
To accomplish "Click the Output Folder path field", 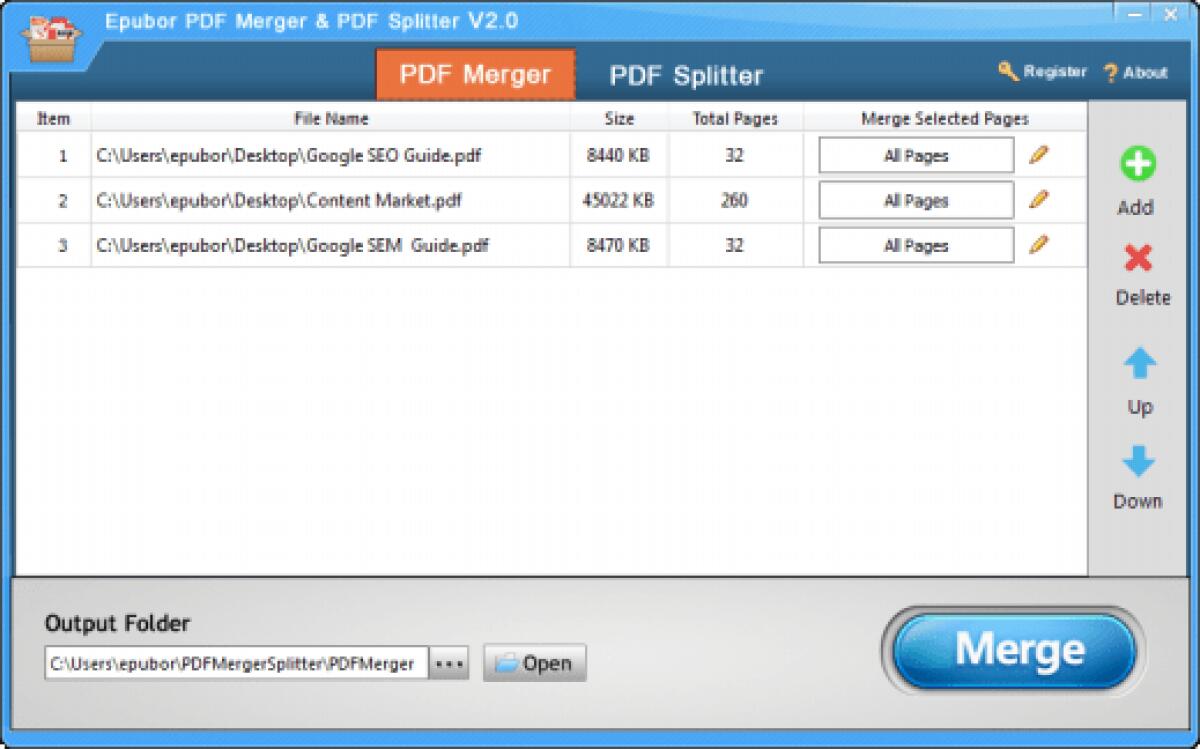I will [x=236, y=663].
